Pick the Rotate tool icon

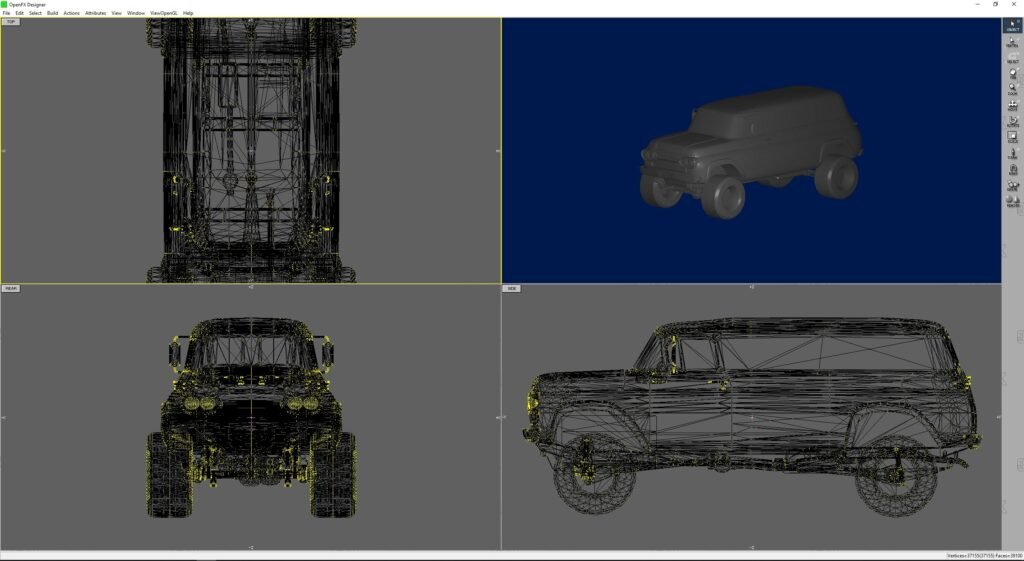coord(1013,121)
